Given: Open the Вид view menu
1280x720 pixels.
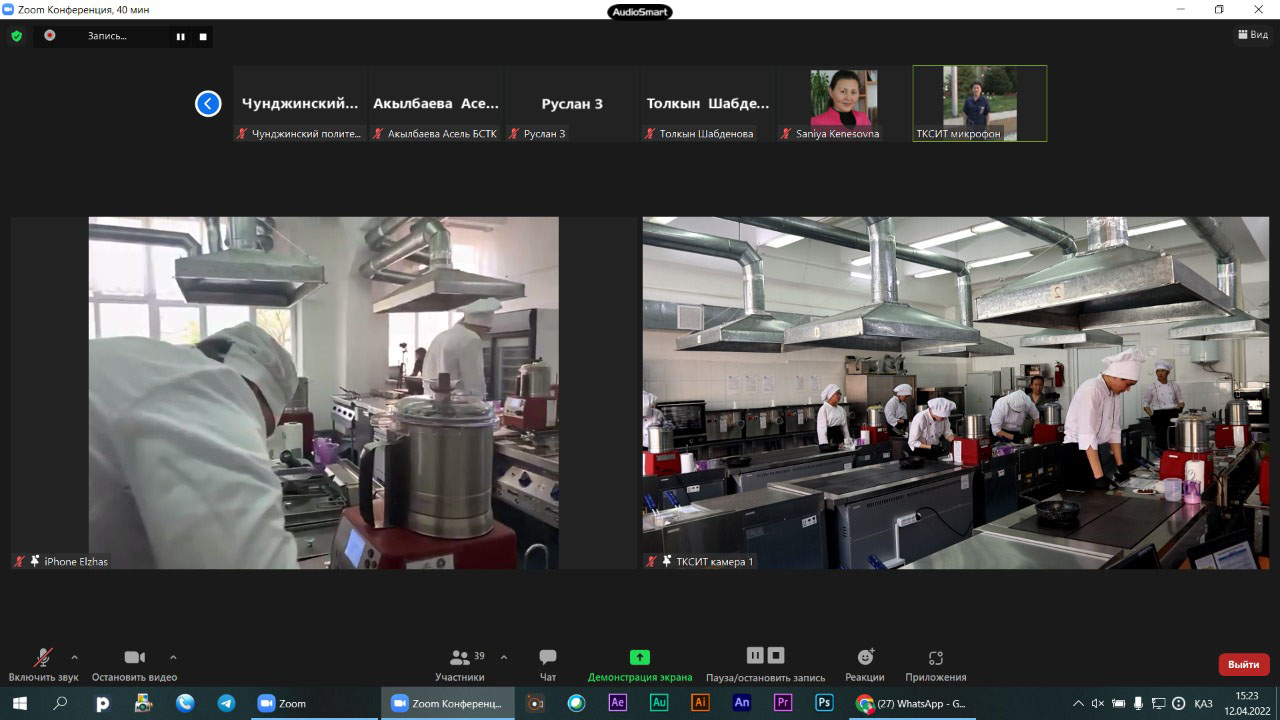Looking at the screenshot, I should pos(1252,35).
